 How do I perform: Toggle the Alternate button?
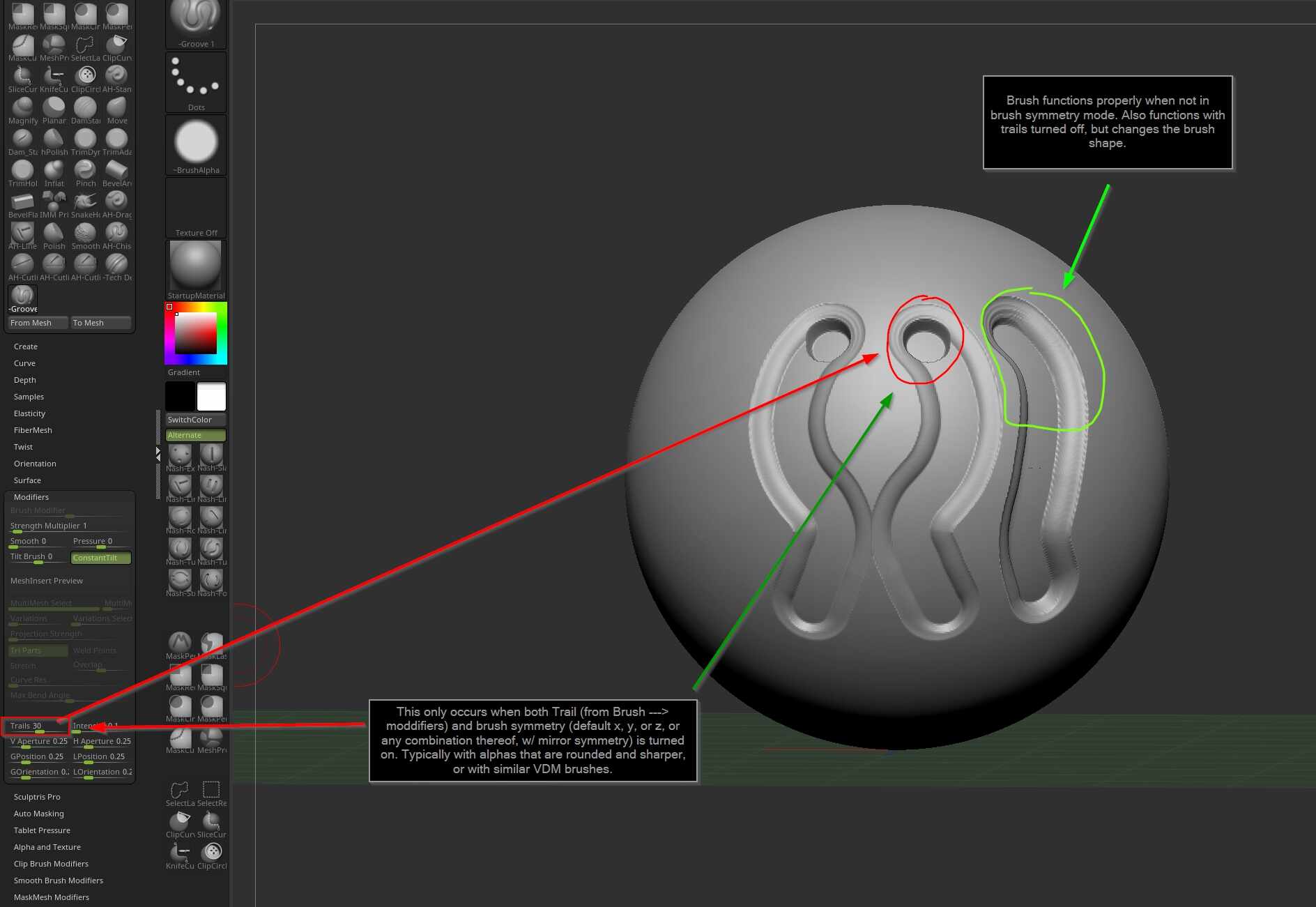click(x=196, y=436)
